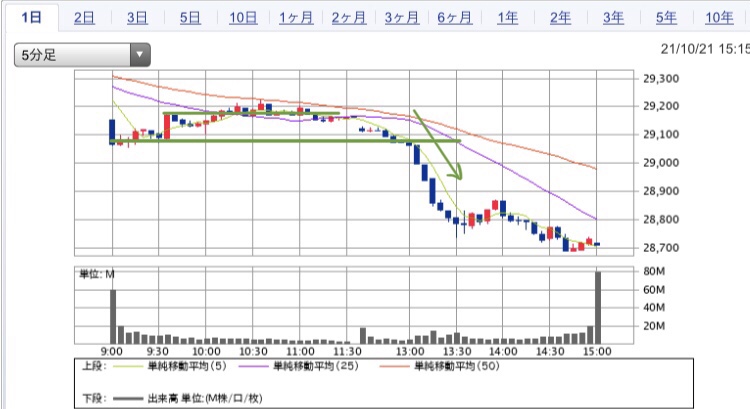
Task: Click the 28,700 price axis label
Action: coord(661,248)
